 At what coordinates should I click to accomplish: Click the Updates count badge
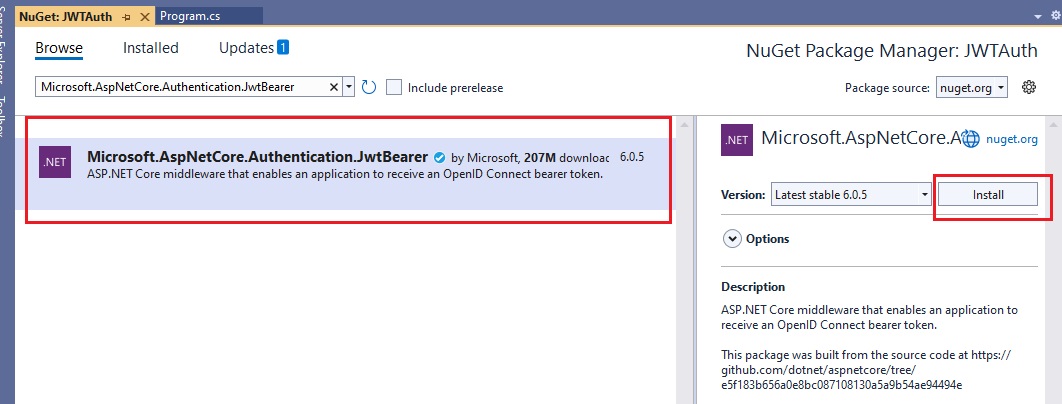click(282, 47)
